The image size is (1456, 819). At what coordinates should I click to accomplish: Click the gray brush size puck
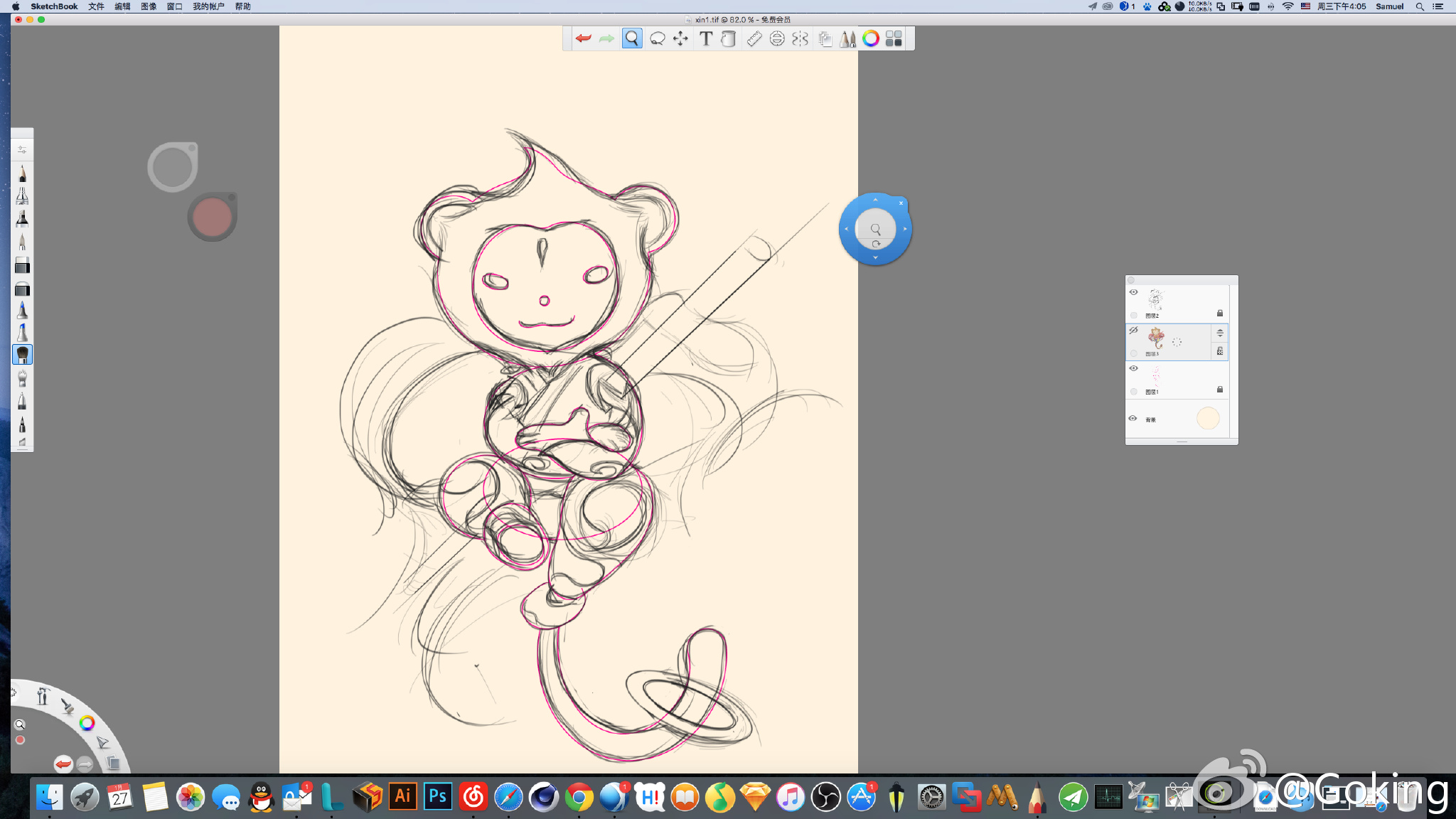click(x=172, y=167)
